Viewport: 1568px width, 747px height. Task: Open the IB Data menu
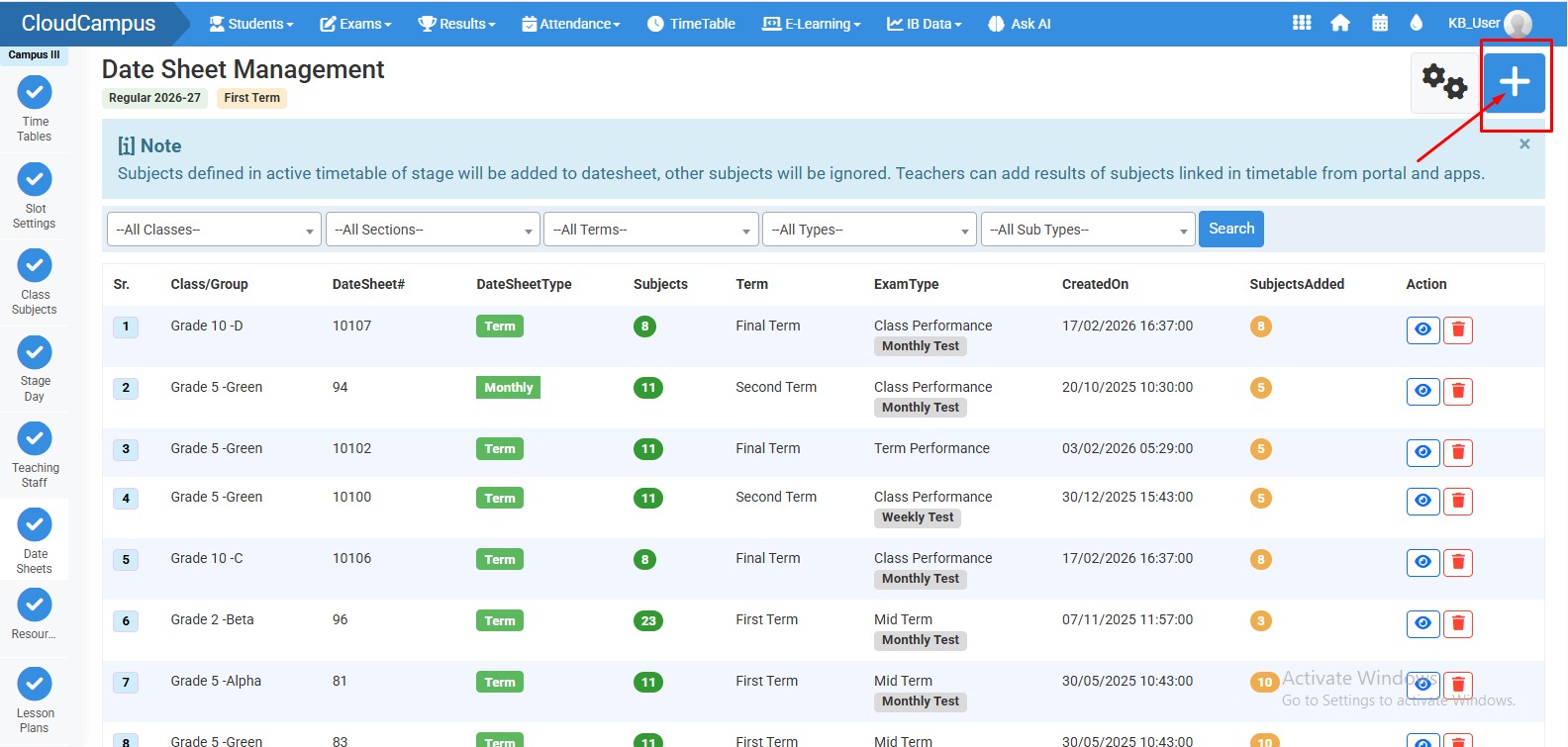coord(925,24)
